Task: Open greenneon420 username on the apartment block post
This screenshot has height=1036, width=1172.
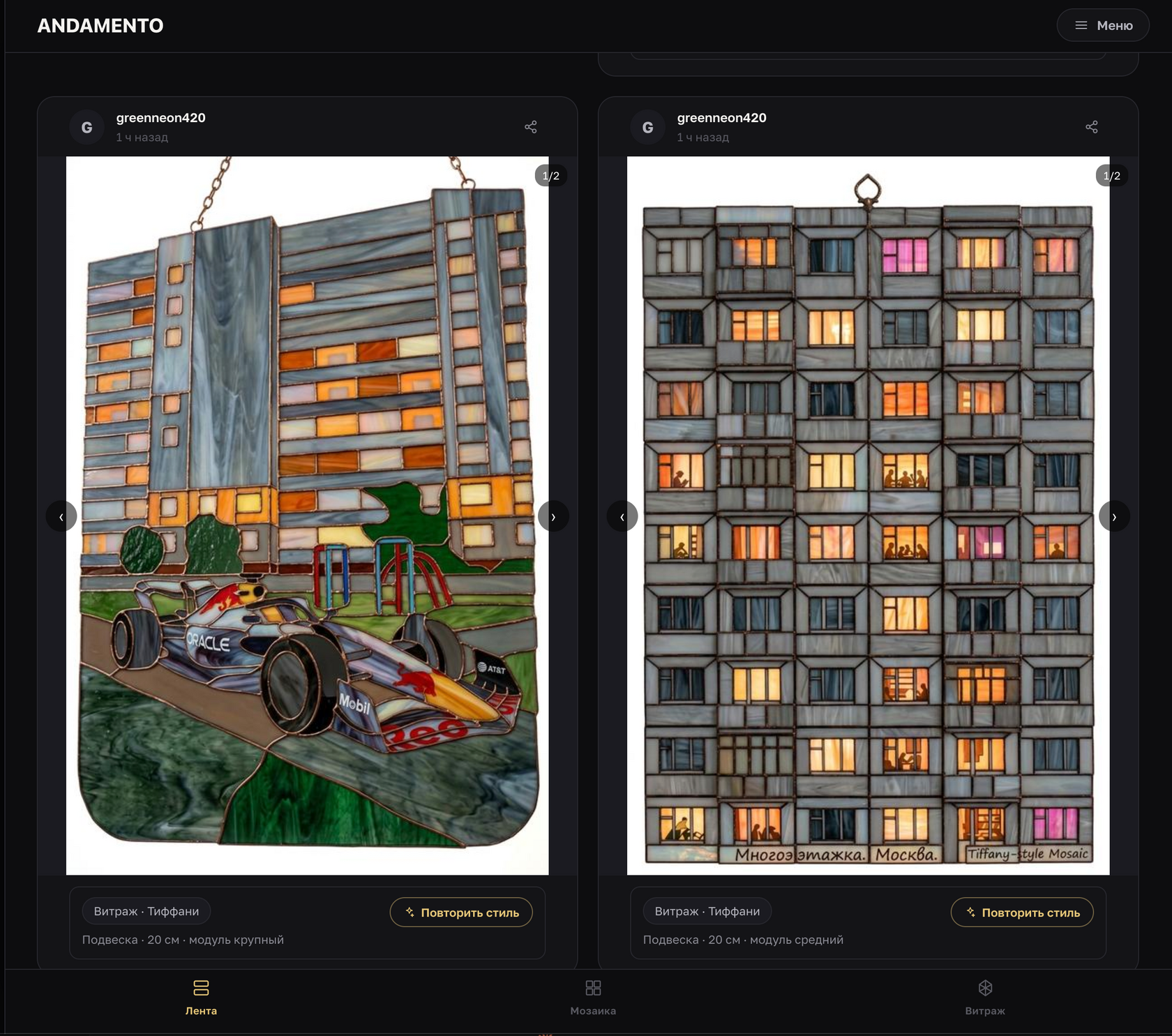Action: pyautogui.click(x=721, y=118)
